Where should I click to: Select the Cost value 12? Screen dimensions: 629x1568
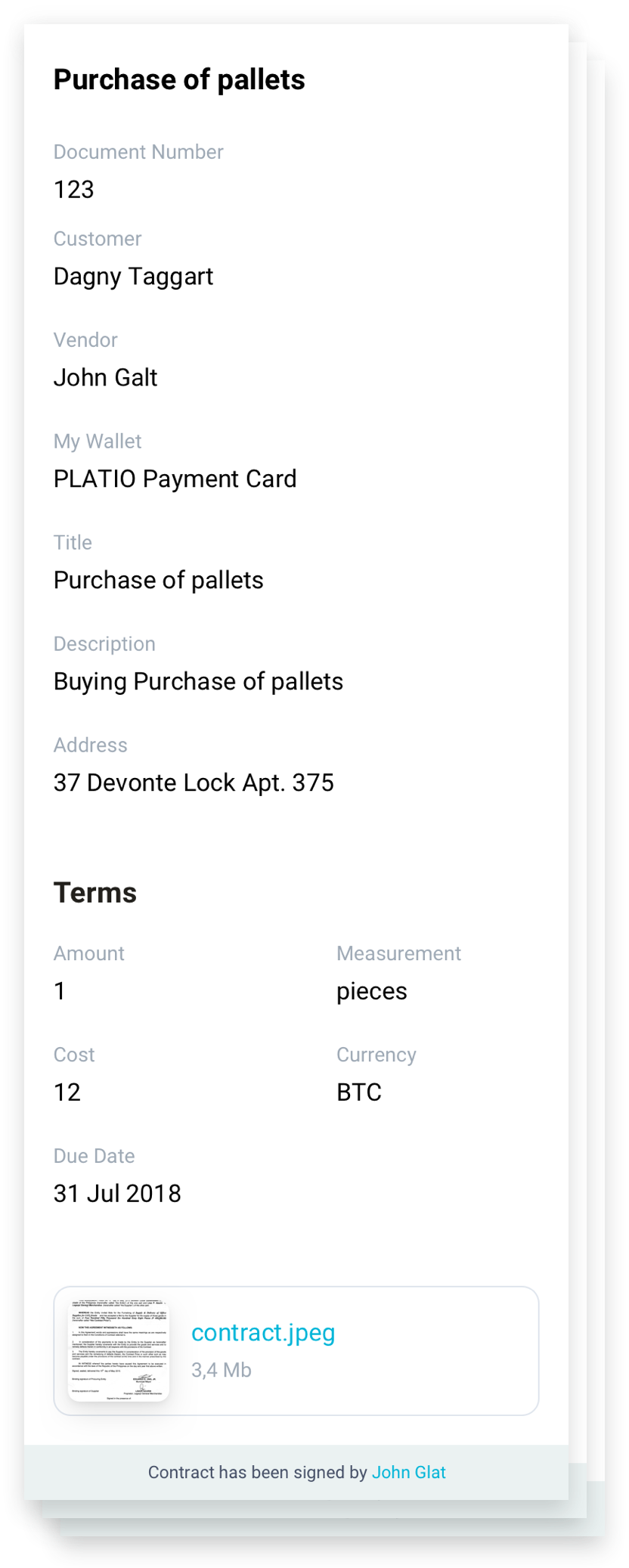[67, 1092]
